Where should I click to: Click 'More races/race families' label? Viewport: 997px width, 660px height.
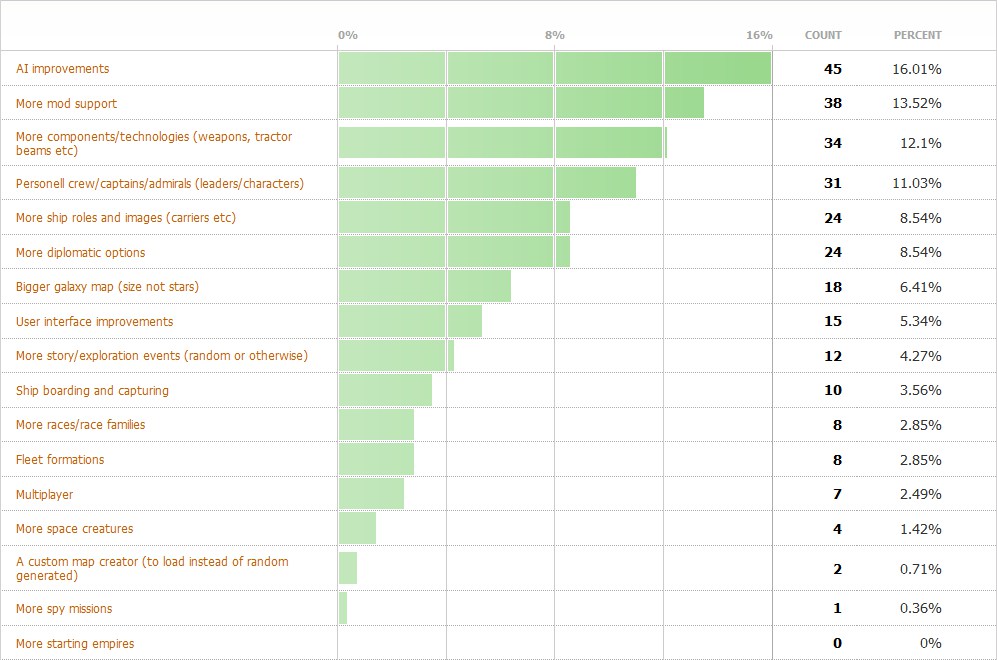pyautogui.click(x=80, y=425)
